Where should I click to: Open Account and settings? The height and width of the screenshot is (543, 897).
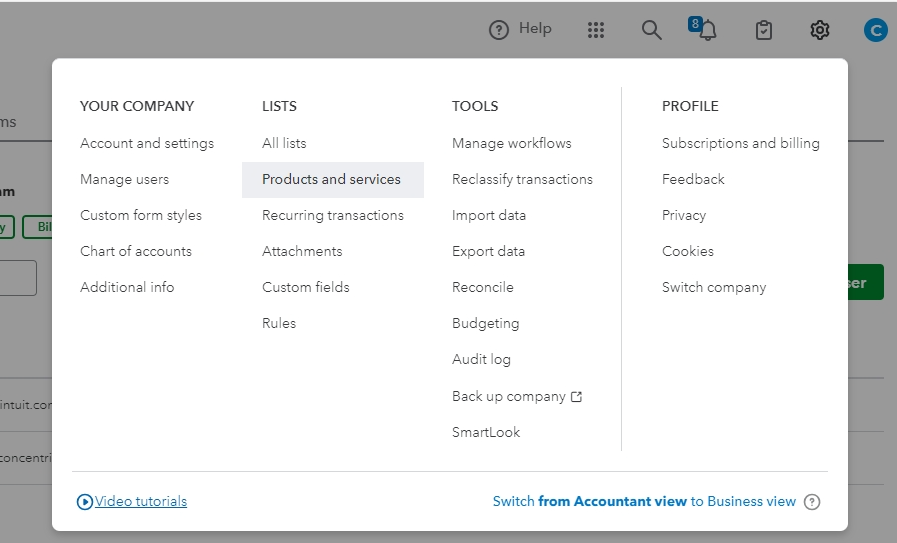[147, 143]
